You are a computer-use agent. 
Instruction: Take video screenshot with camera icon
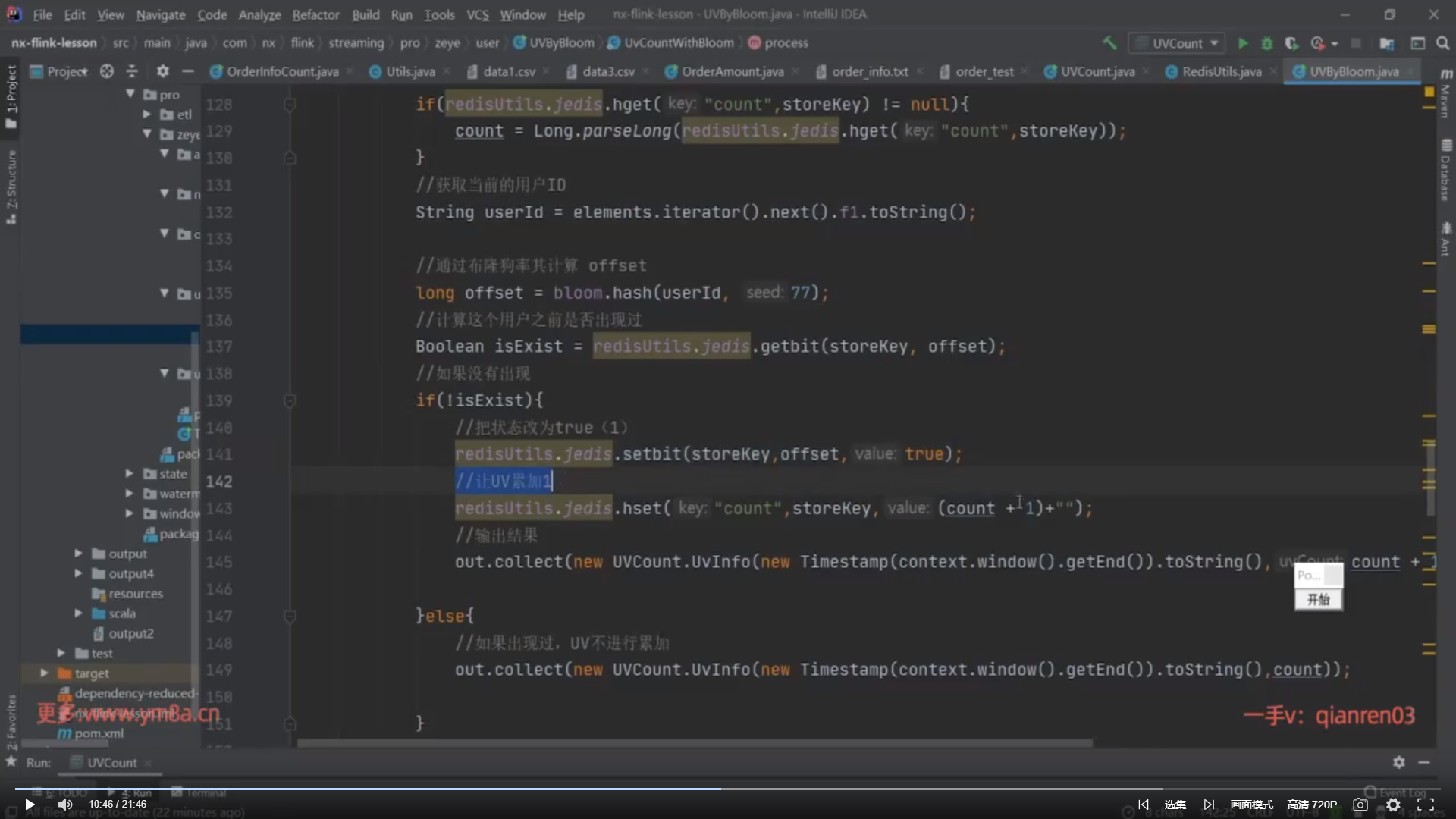tap(1360, 805)
